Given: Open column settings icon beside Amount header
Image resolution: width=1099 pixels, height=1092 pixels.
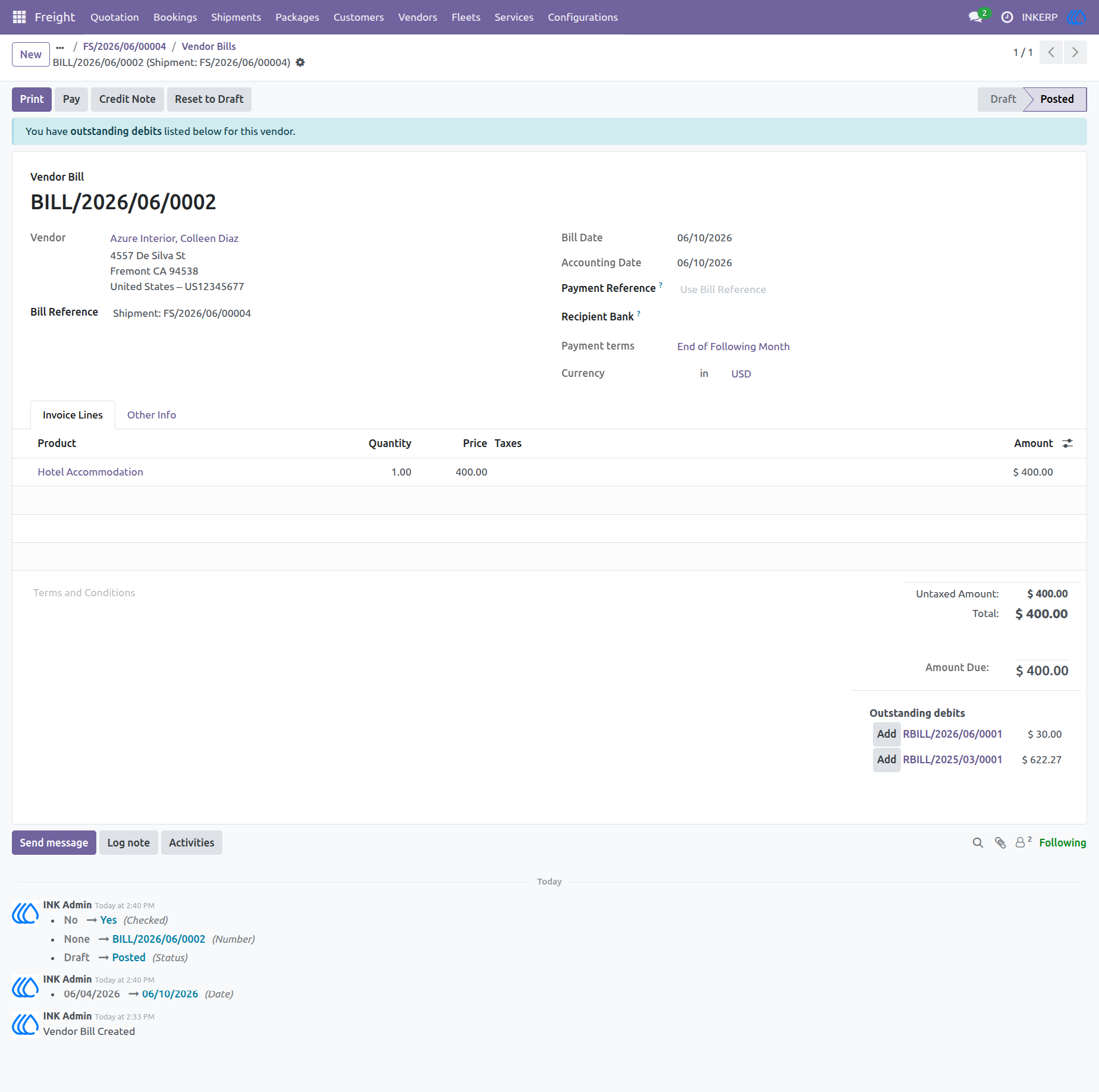Looking at the screenshot, I should pyautogui.click(x=1067, y=443).
